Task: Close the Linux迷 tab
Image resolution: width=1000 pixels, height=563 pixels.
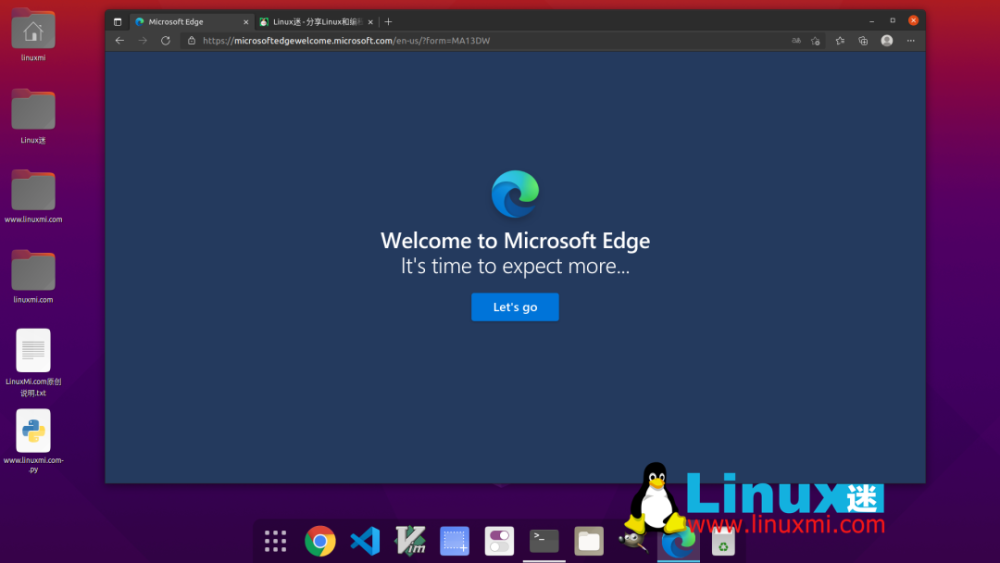Action: (x=370, y=22)
